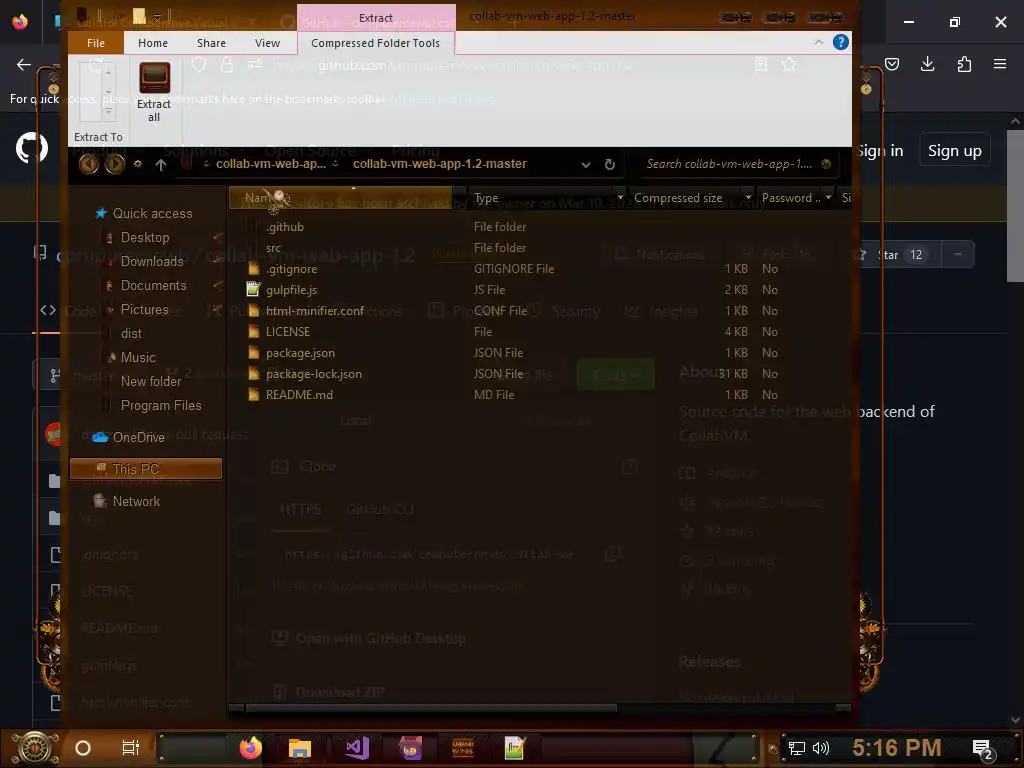This screenshot has width=1024, height=768.
Task: Click GitHub Sign in link
Action: (880, 151)
